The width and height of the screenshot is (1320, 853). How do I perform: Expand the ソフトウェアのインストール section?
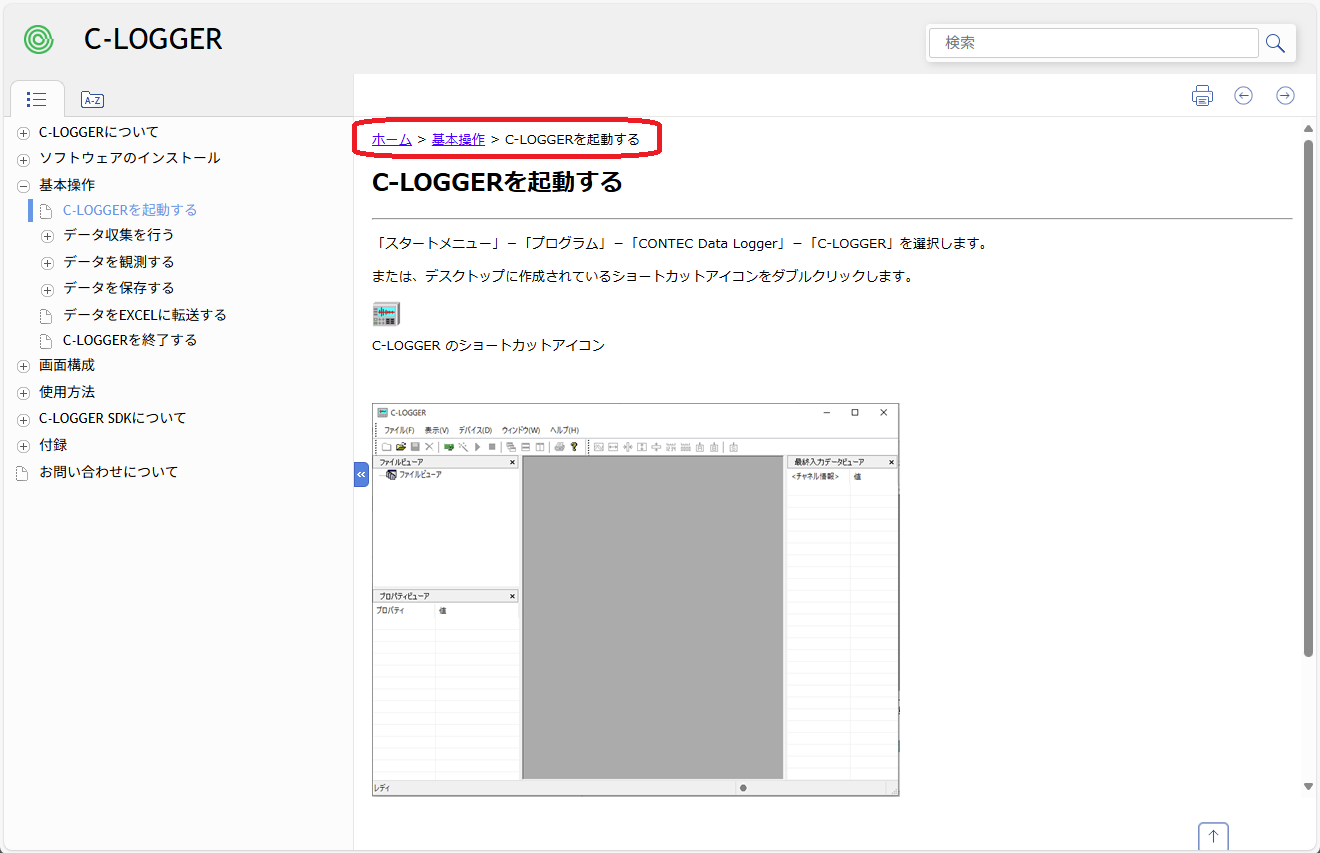coord(23,160)
